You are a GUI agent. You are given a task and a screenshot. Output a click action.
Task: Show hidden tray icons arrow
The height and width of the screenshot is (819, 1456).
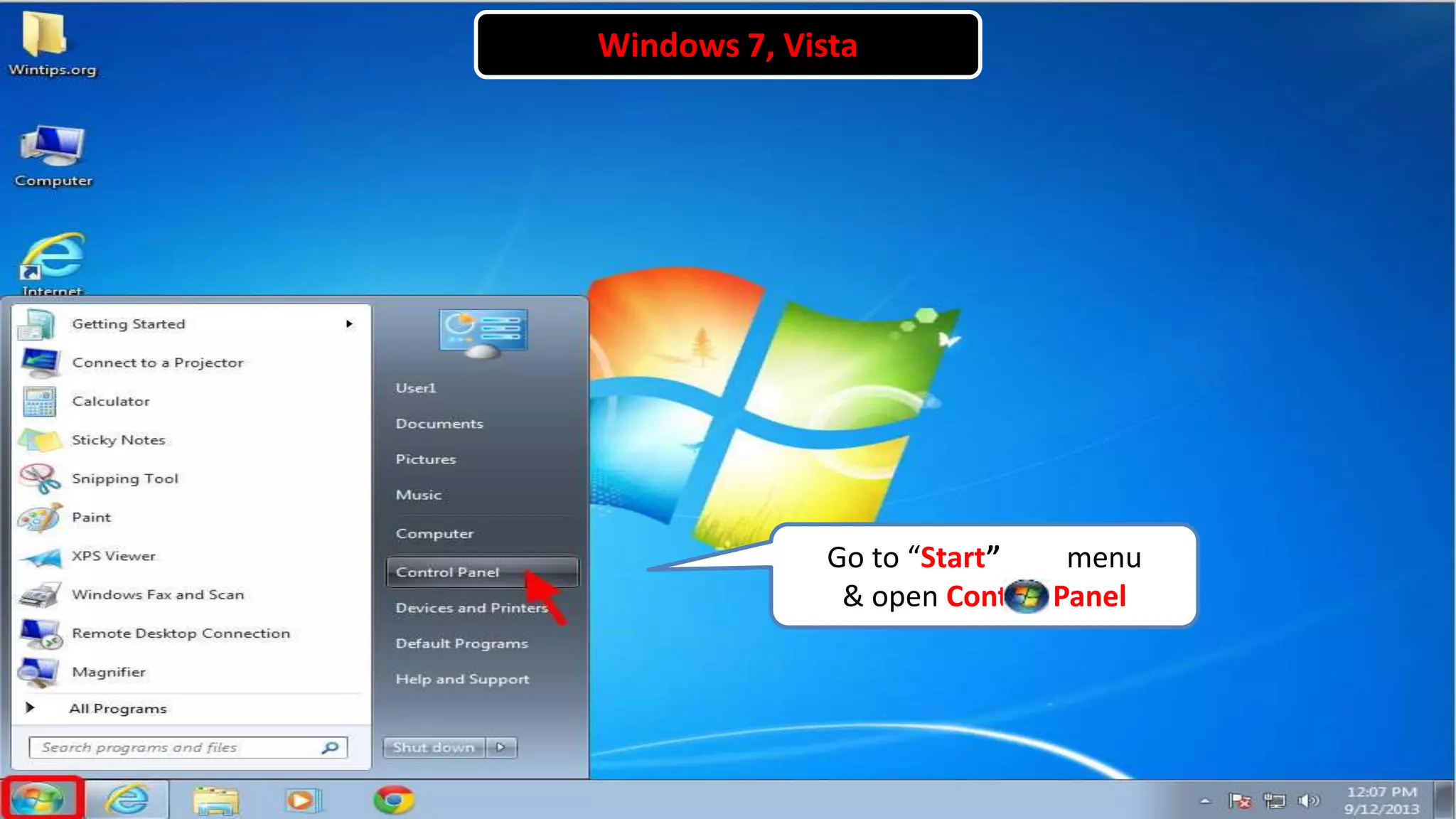tap(1204, 801)
